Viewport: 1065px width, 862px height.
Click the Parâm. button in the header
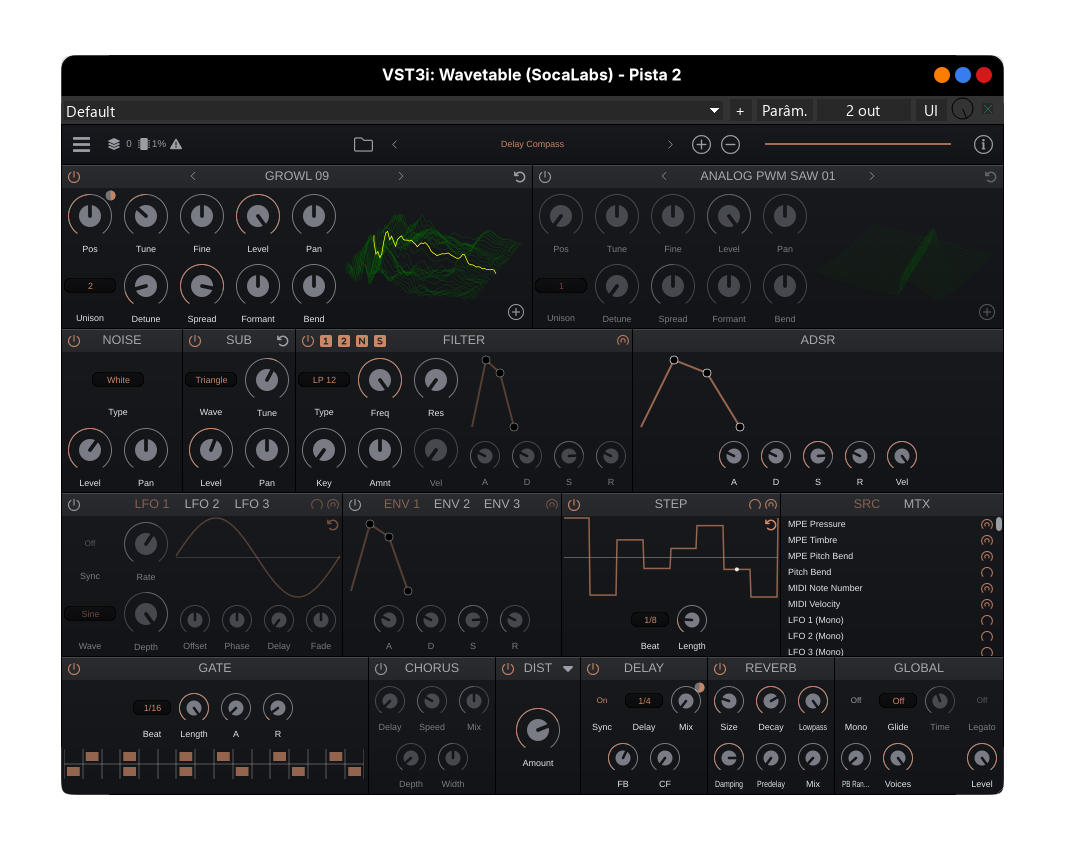784,110
